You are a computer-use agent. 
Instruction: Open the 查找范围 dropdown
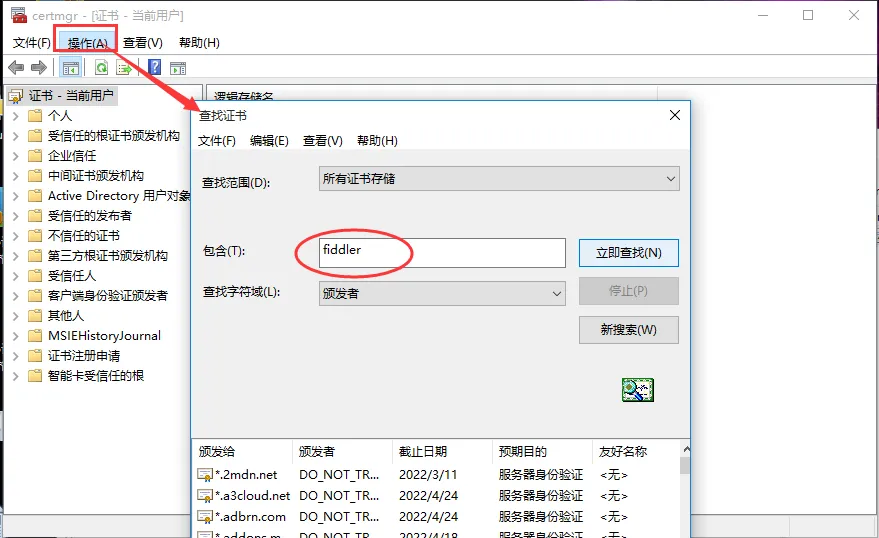pos(499,179)
